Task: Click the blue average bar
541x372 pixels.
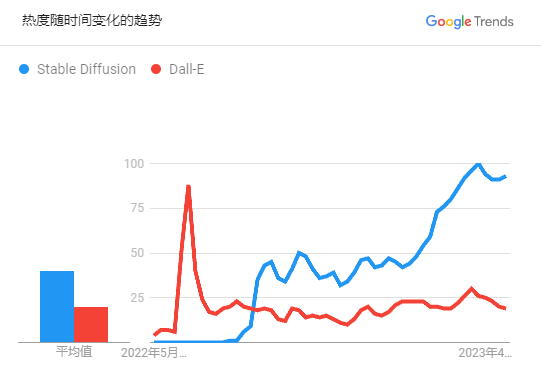Action: pos(57,306)
